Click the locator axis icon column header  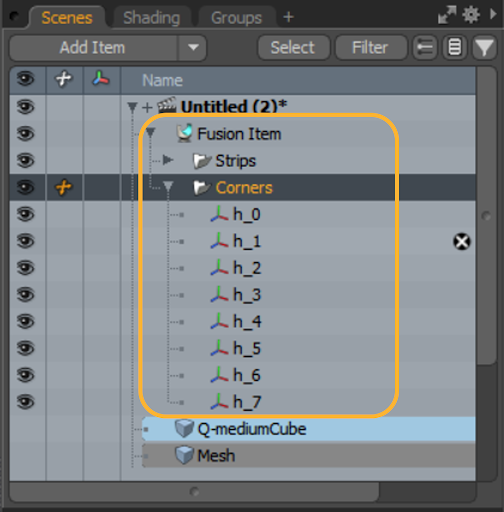pos(101,79)
